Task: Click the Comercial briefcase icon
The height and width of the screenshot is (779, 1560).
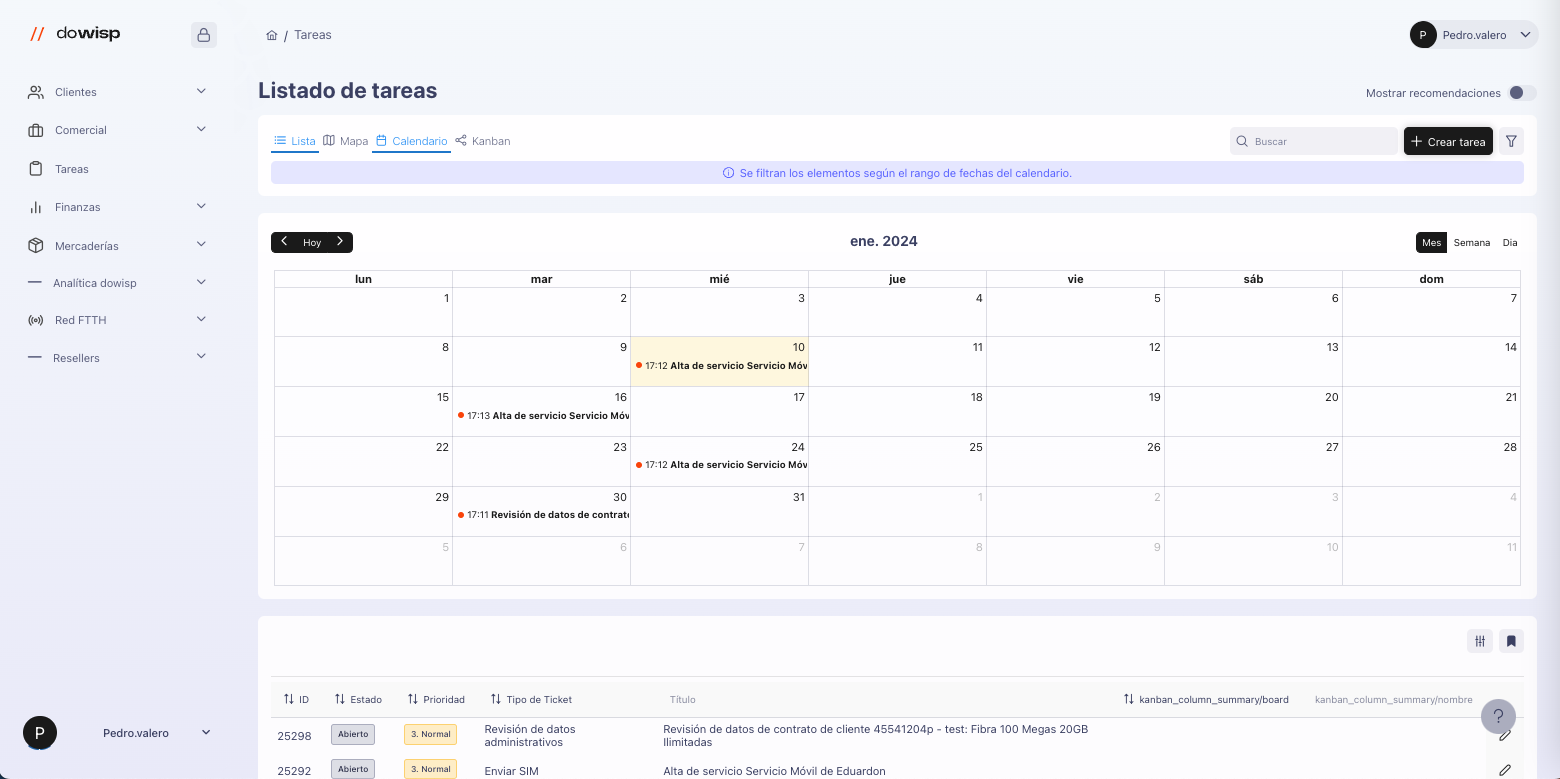Action: pos(36,130)
